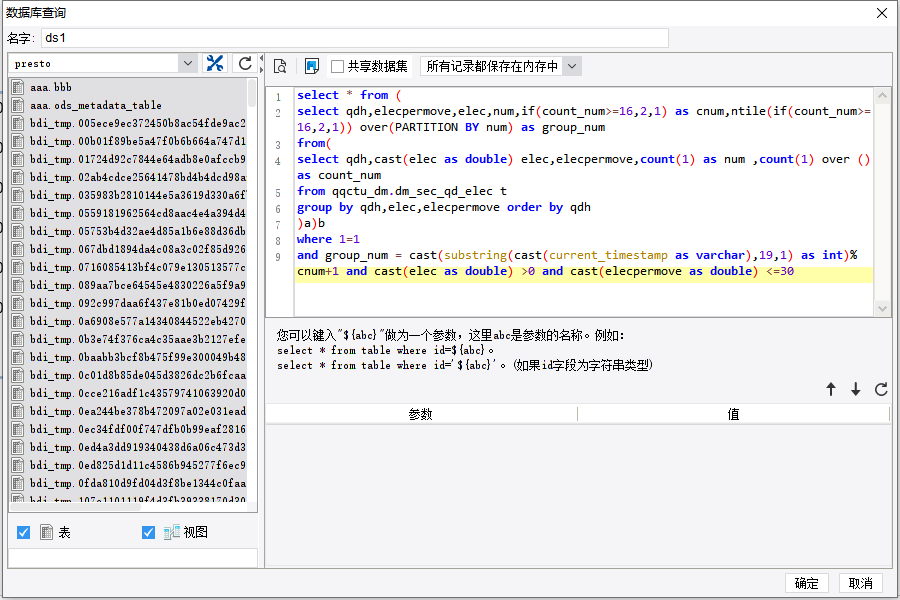Open the 所有记录都保存在内存中 dropdown
Image resolution: width=900 pixels, height=600 pixels.
tap(572, 67)
